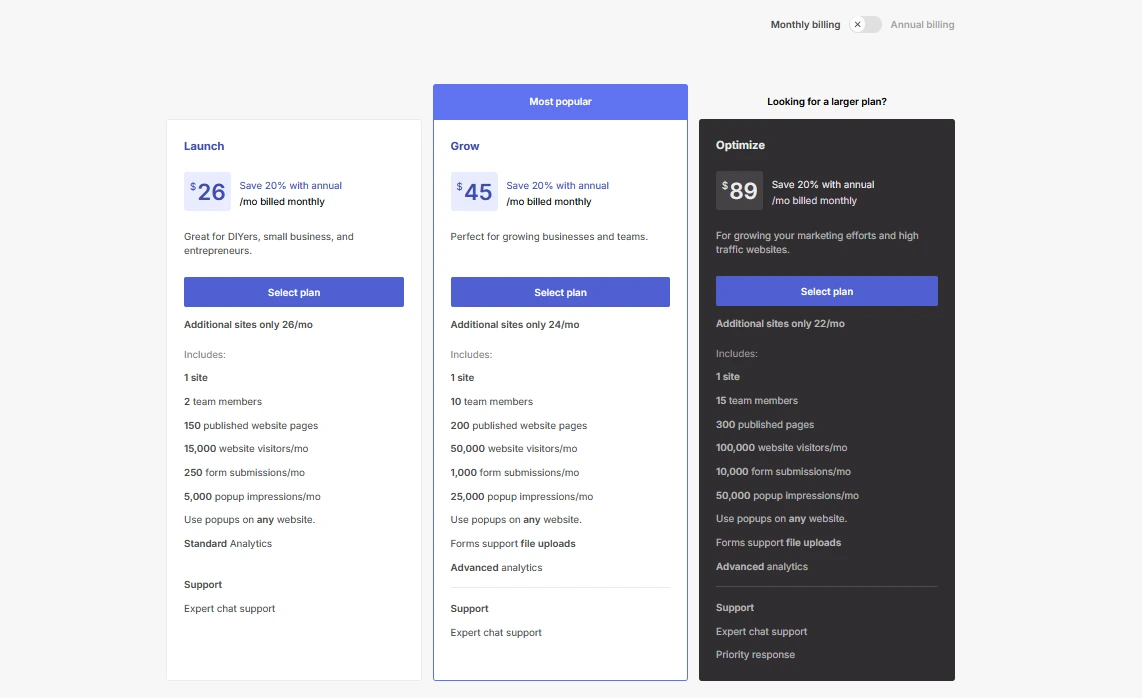This screenshot has height=698, width=1142.
Task: Toggle the monthly/annual billing switch
Action: click(865, 25)
